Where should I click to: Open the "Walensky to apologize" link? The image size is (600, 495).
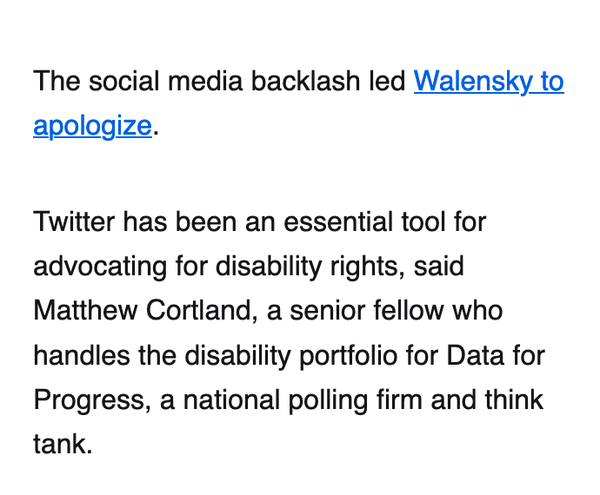488,81
